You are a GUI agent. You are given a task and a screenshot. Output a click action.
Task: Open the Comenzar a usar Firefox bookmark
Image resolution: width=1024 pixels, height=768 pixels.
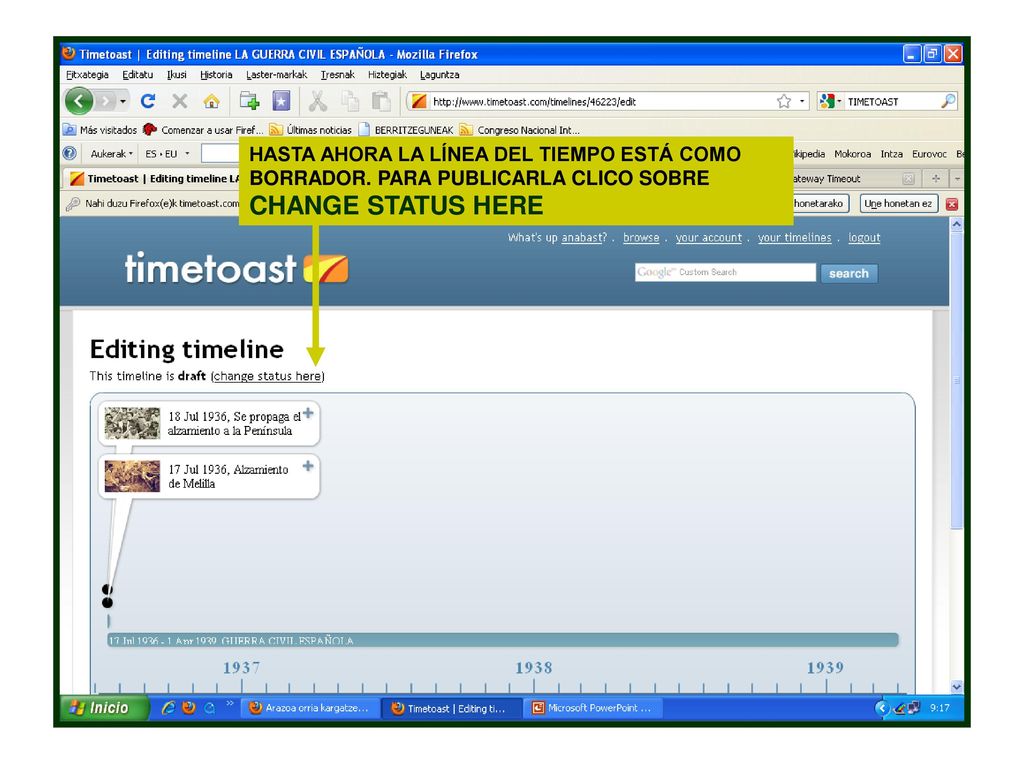coord(203,130)
